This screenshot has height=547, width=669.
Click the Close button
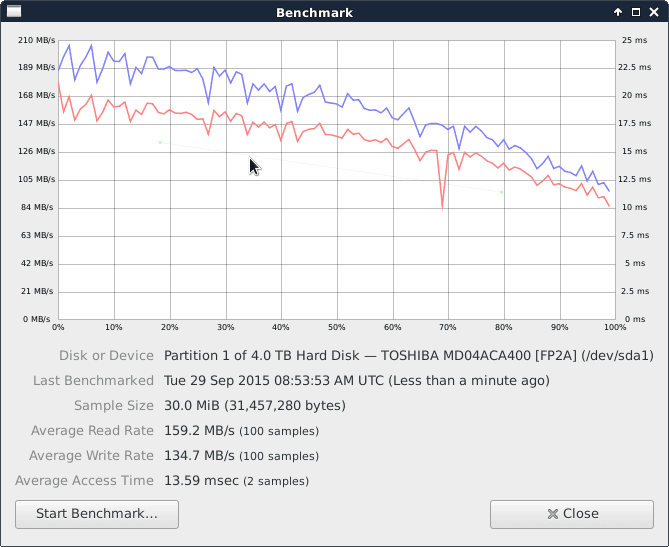[x=572, y=514]
